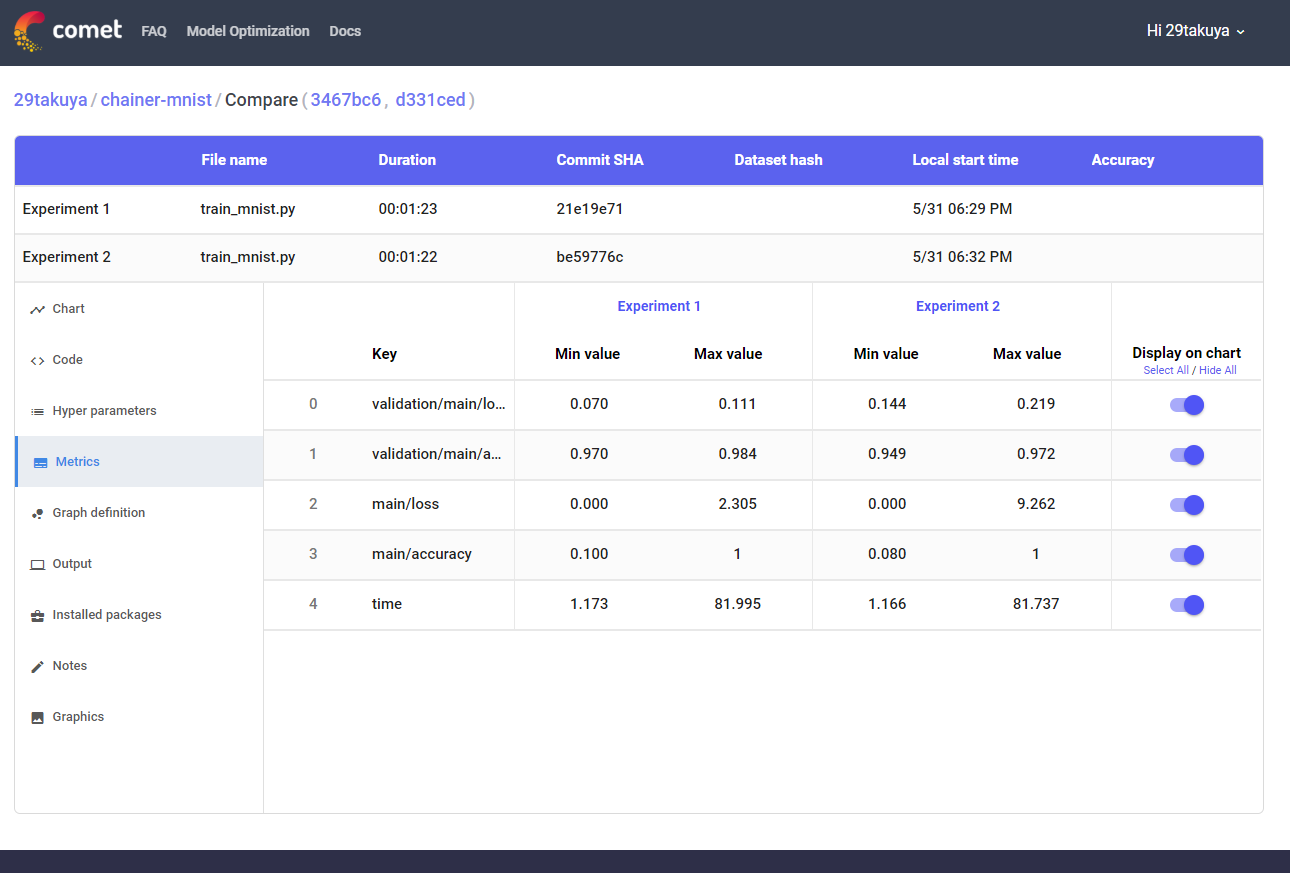The width and height of the screenshot is (1290, 873).
Task: Open the Output monitor icon
Action: pos(37,564)
